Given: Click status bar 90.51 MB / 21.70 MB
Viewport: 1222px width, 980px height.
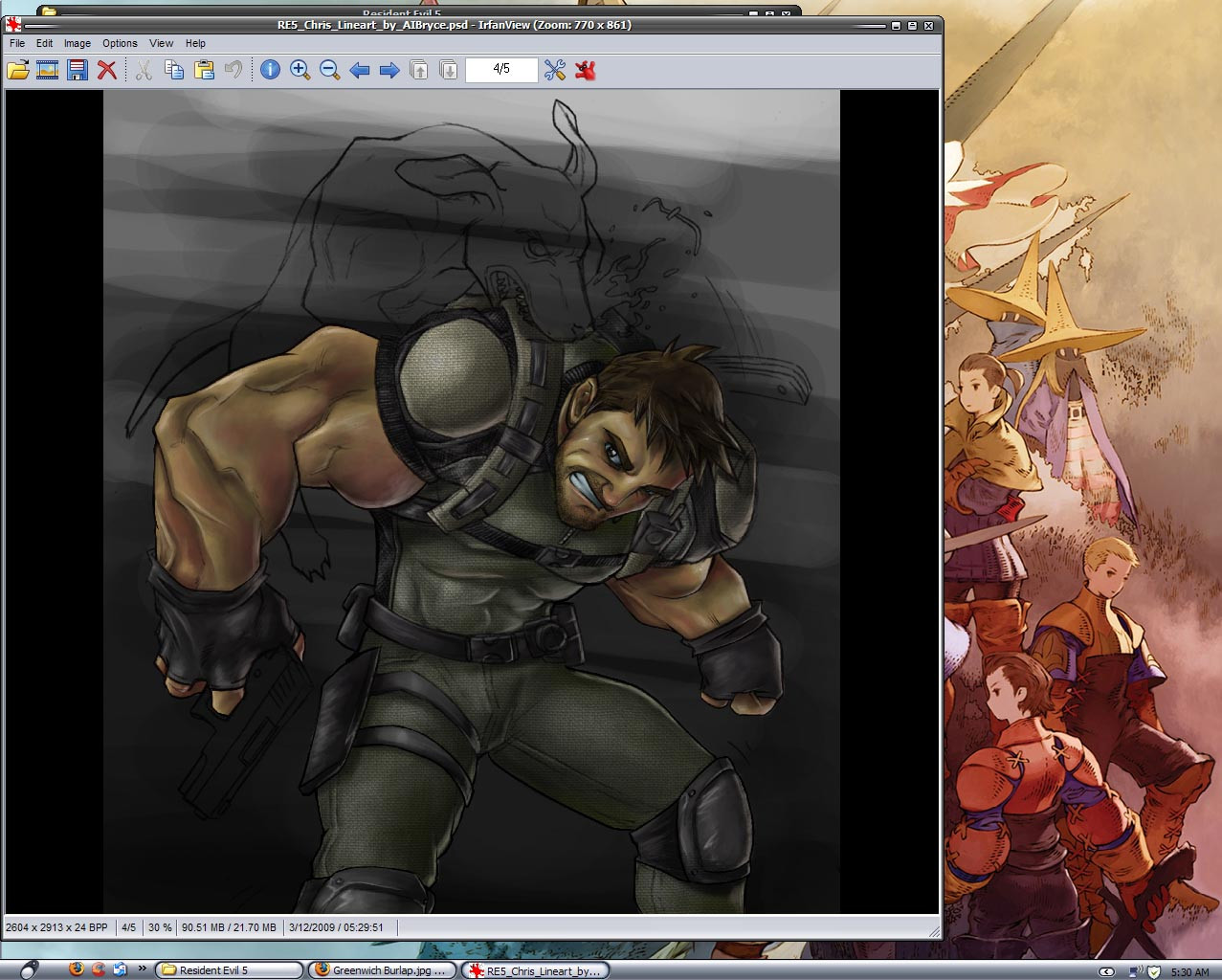Looking at the screenshot, I should [229, 927].
